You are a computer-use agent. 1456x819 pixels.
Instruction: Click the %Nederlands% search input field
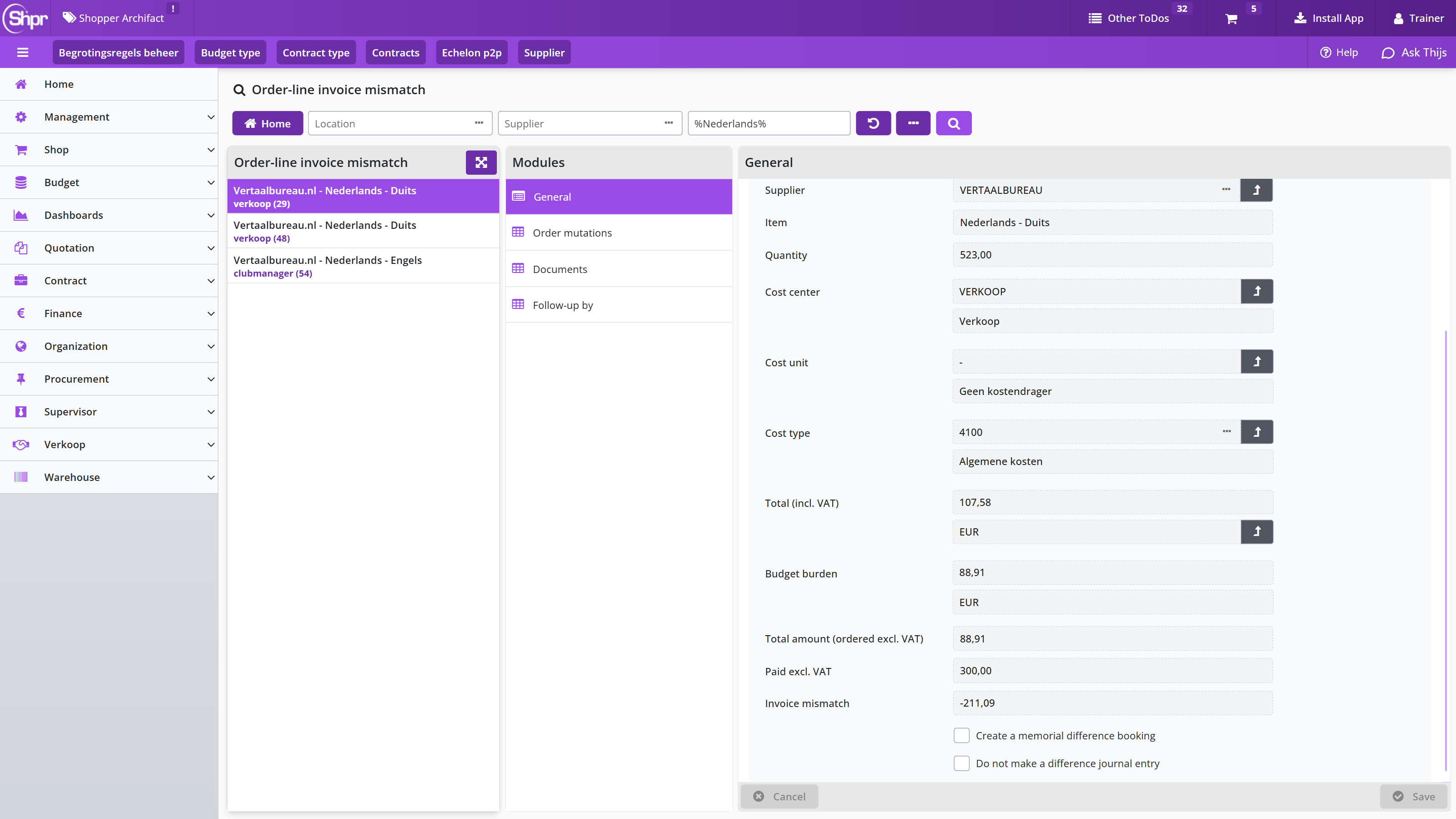[x=768, y=123]
